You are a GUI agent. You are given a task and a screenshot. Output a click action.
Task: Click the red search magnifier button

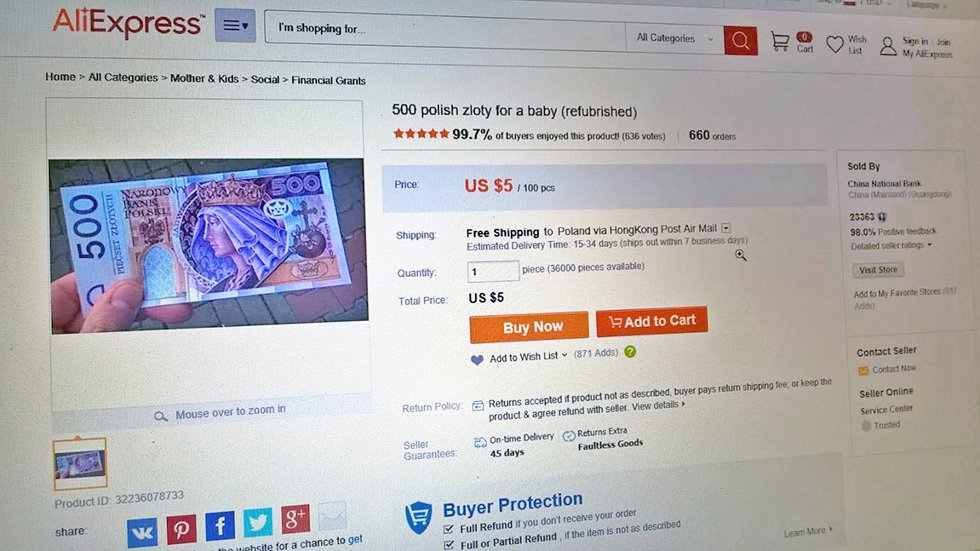tap(740, 40)
